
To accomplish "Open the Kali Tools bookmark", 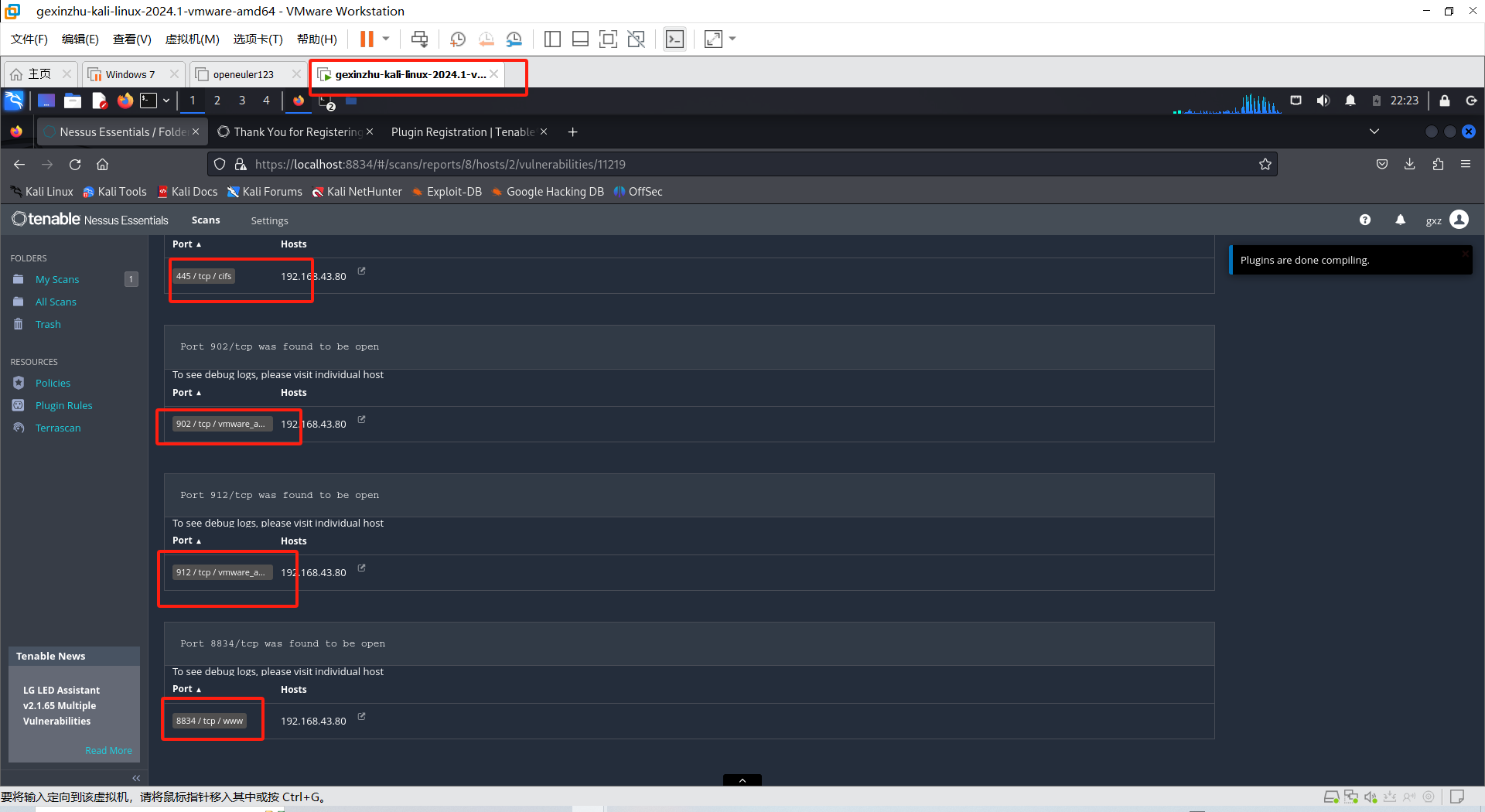I will [114, 192].
